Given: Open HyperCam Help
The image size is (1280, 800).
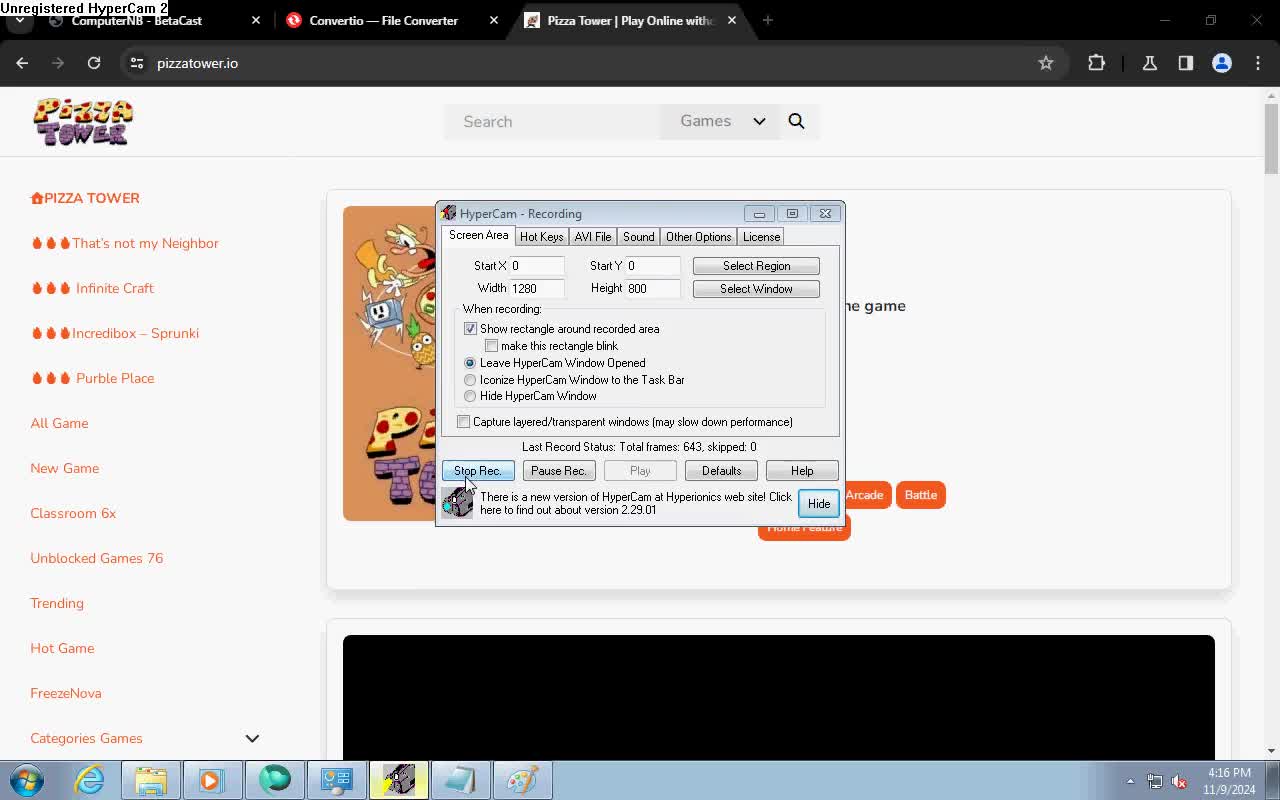Looking at the screenshot, I should (x=802, y=471).
